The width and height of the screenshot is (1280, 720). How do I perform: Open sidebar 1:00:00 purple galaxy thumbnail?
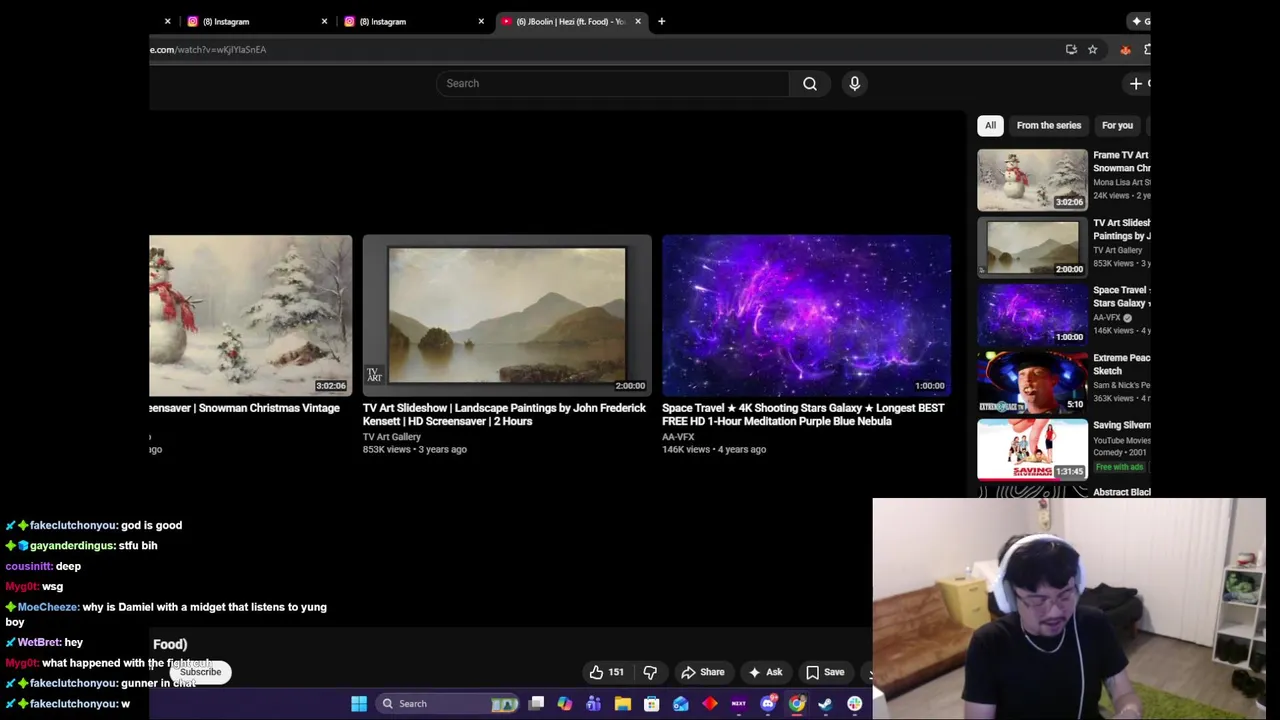click(x=1032, y=314)
